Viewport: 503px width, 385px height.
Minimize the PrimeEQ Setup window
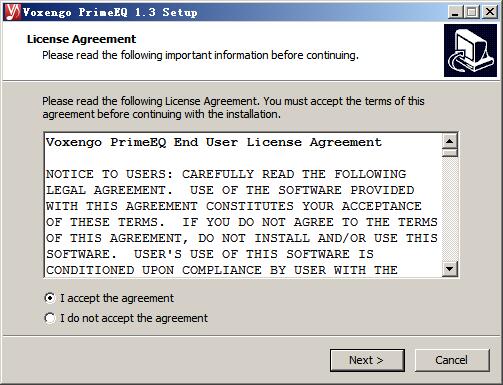455,12
